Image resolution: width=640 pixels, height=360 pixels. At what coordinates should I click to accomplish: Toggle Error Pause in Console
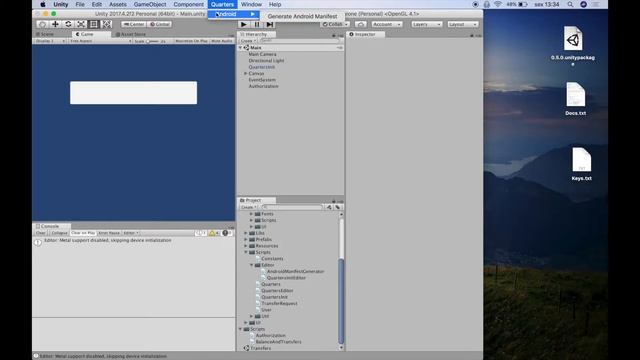pos(109,233)
